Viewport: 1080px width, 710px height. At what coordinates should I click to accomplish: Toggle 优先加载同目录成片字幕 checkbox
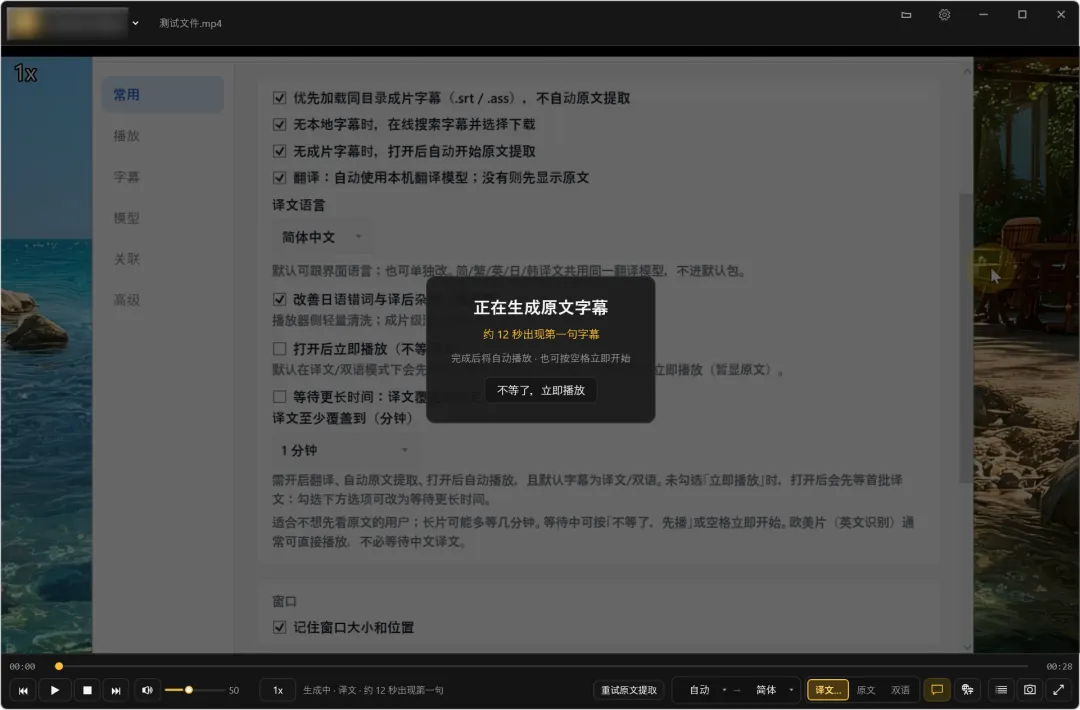(279, 98)
